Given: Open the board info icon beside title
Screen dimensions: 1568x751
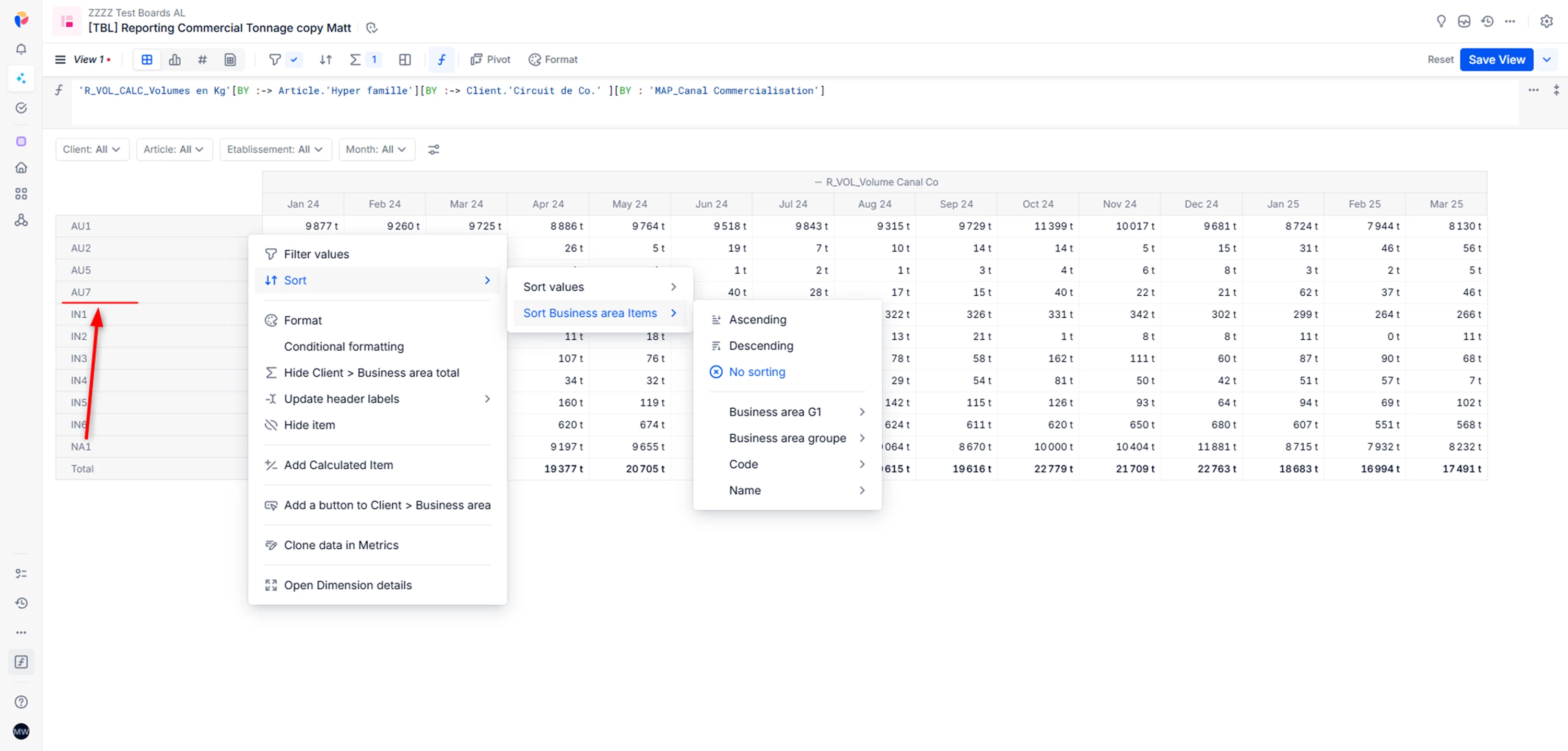Looking at the screenshot, I should 372,28.
